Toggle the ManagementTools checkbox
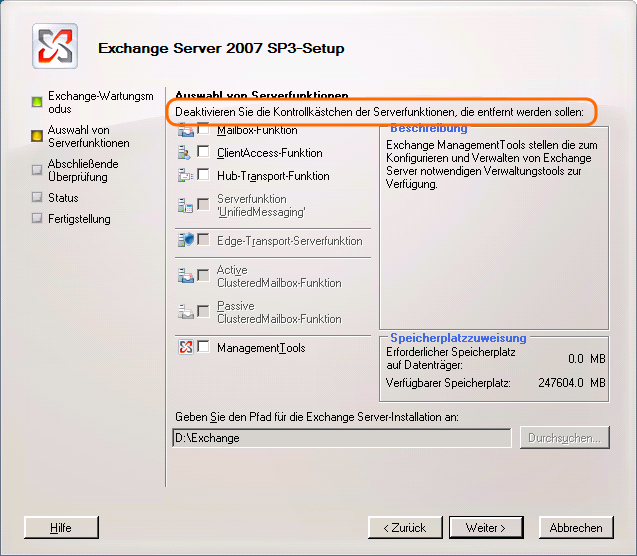 (204, 347)
